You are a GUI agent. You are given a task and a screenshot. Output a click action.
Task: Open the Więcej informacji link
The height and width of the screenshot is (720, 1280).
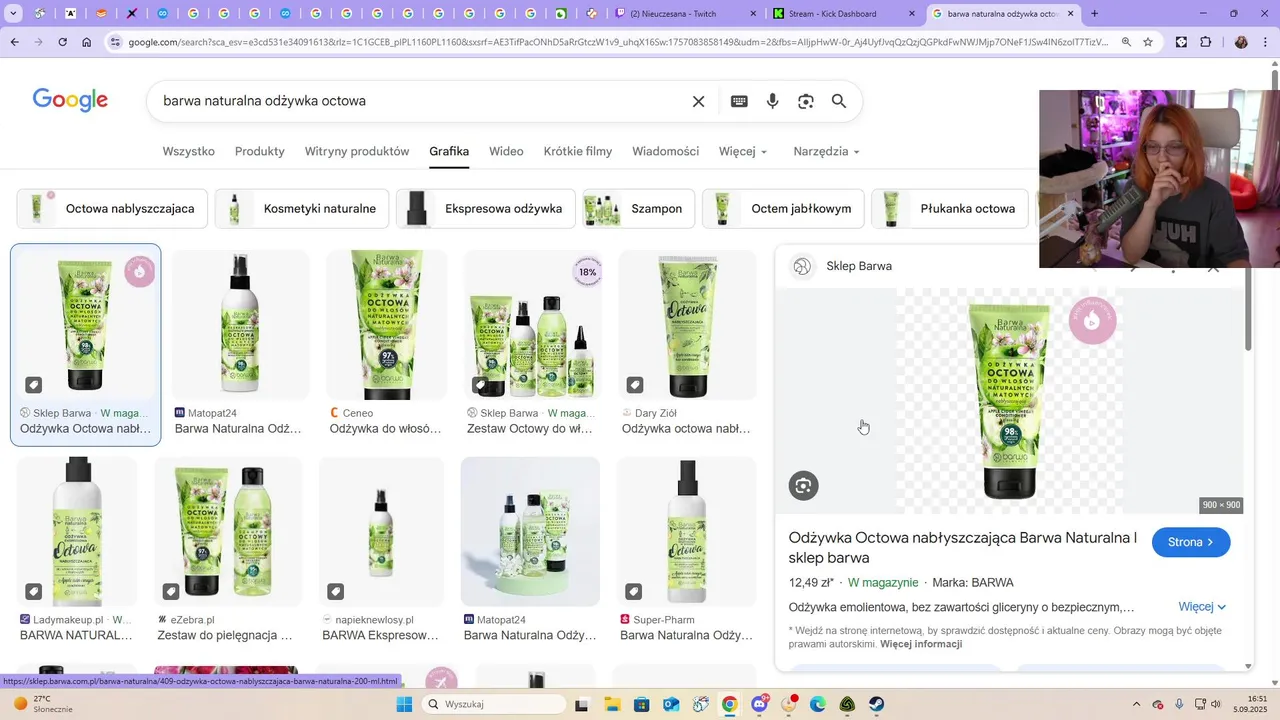click(921, 644)
